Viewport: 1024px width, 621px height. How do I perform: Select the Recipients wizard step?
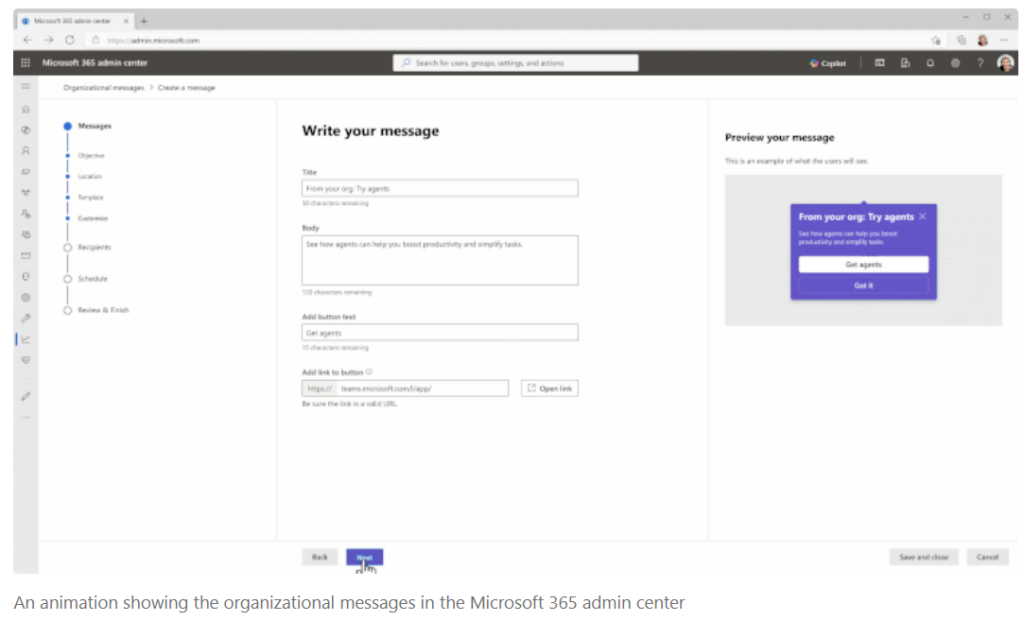pyautogui.click(x=88, y=247)
